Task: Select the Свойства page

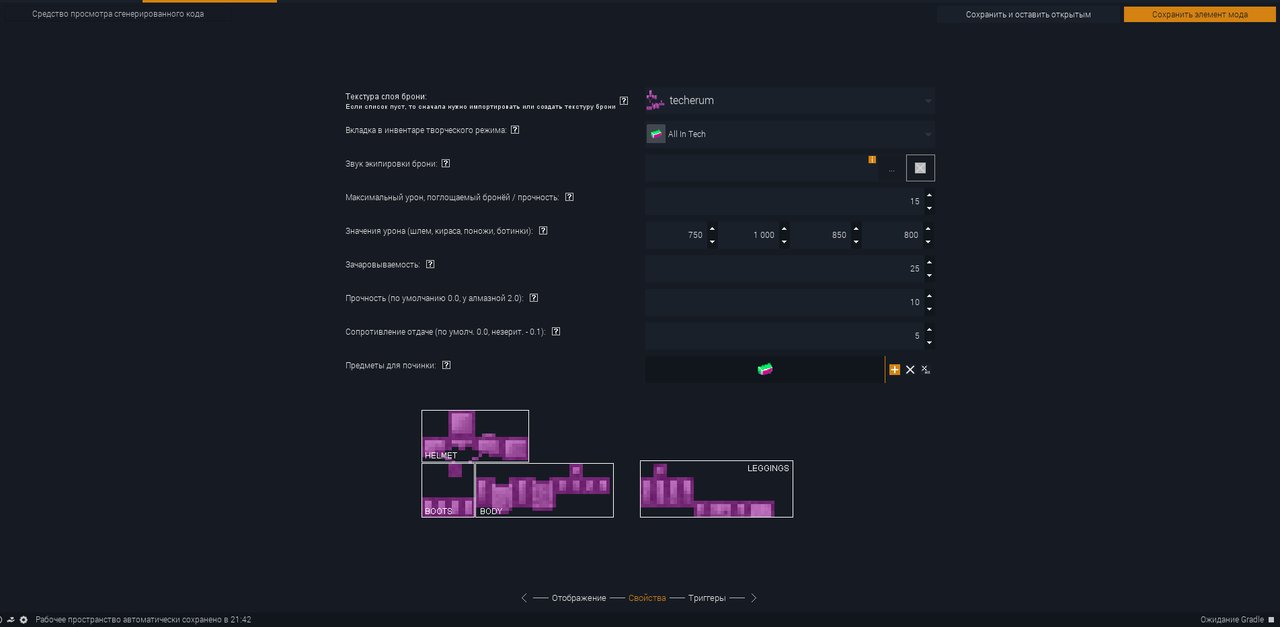Action: tap(647, 598)
